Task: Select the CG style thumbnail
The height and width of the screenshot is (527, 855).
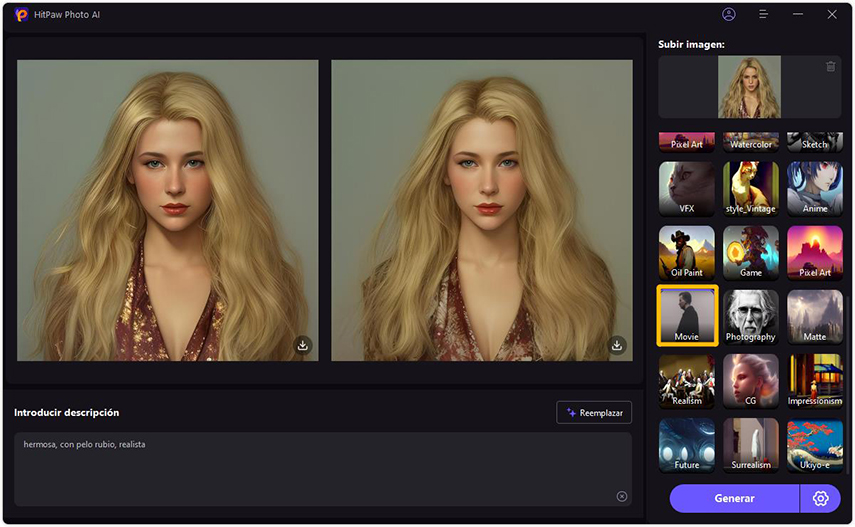Action: 750,380
